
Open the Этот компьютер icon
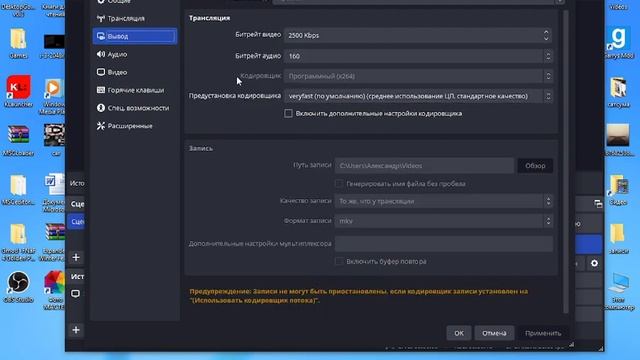(619, 291)
